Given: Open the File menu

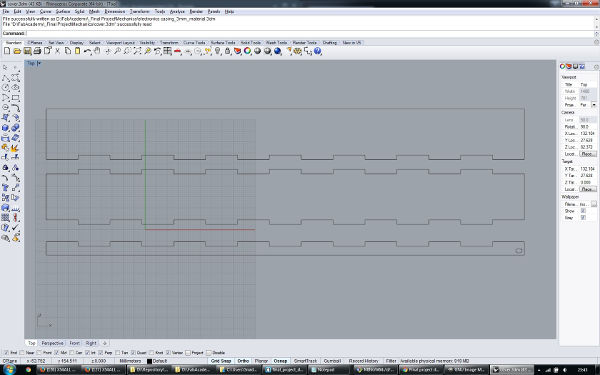Looking at the screenshot, I should 6,11.
